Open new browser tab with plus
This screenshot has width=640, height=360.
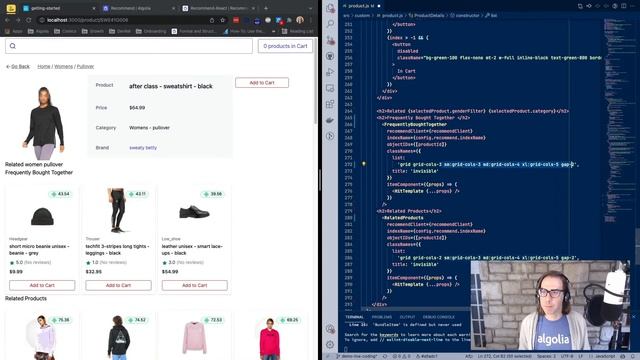[x=266, y=8]
